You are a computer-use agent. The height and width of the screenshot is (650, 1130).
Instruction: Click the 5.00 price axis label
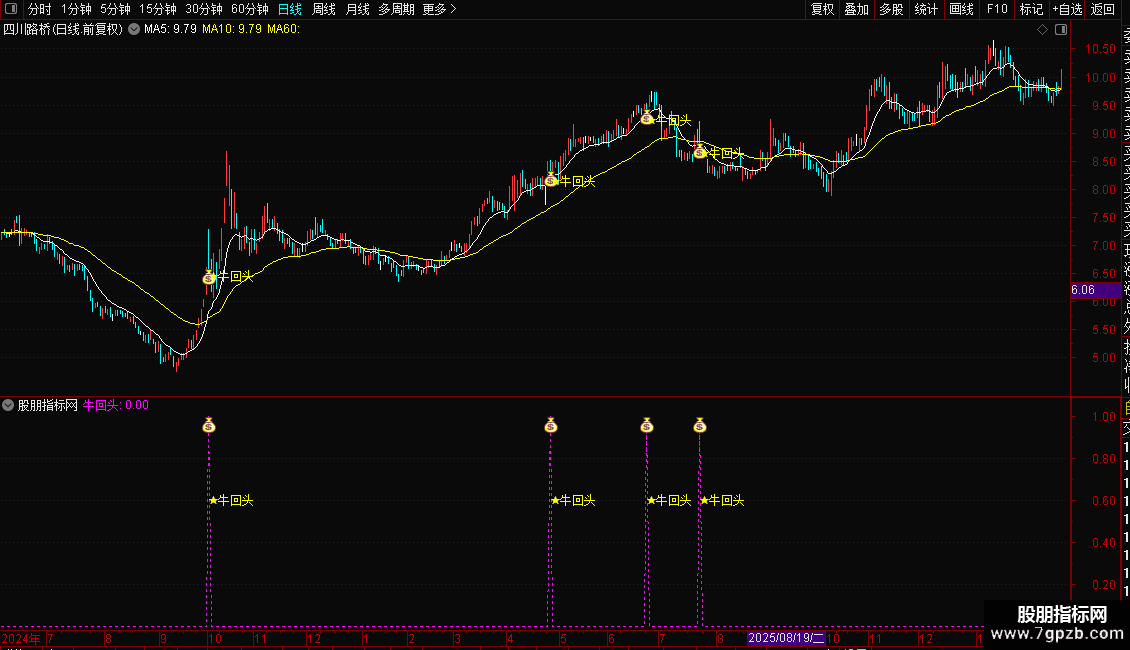tap(1103, 357)
